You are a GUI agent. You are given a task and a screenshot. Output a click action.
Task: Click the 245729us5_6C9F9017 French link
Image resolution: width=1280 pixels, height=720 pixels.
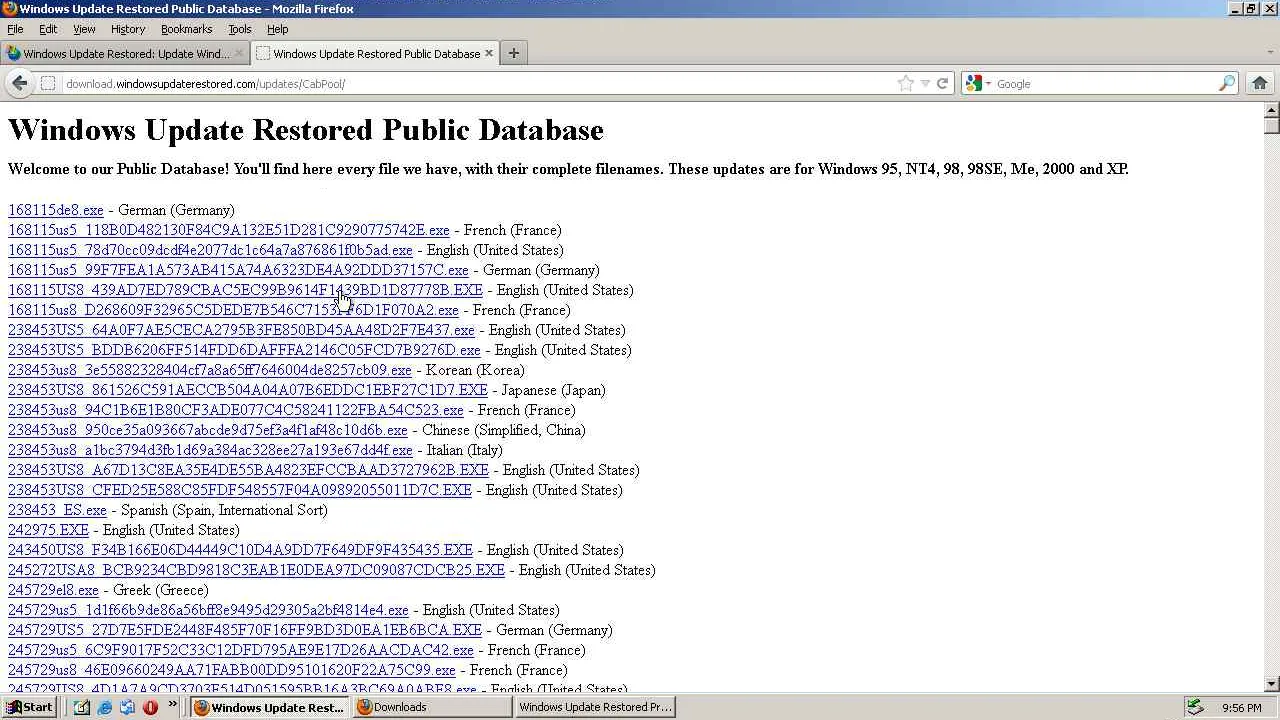[241, 650]
